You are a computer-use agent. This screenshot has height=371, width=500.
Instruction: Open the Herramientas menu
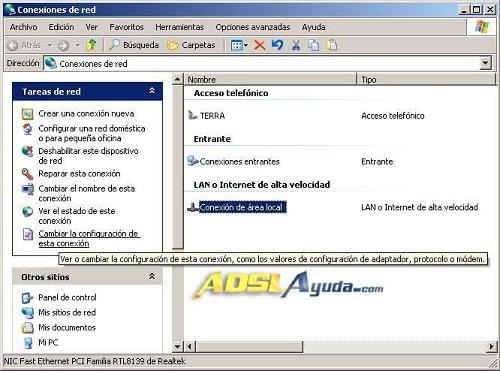click(x=179, y=27)
